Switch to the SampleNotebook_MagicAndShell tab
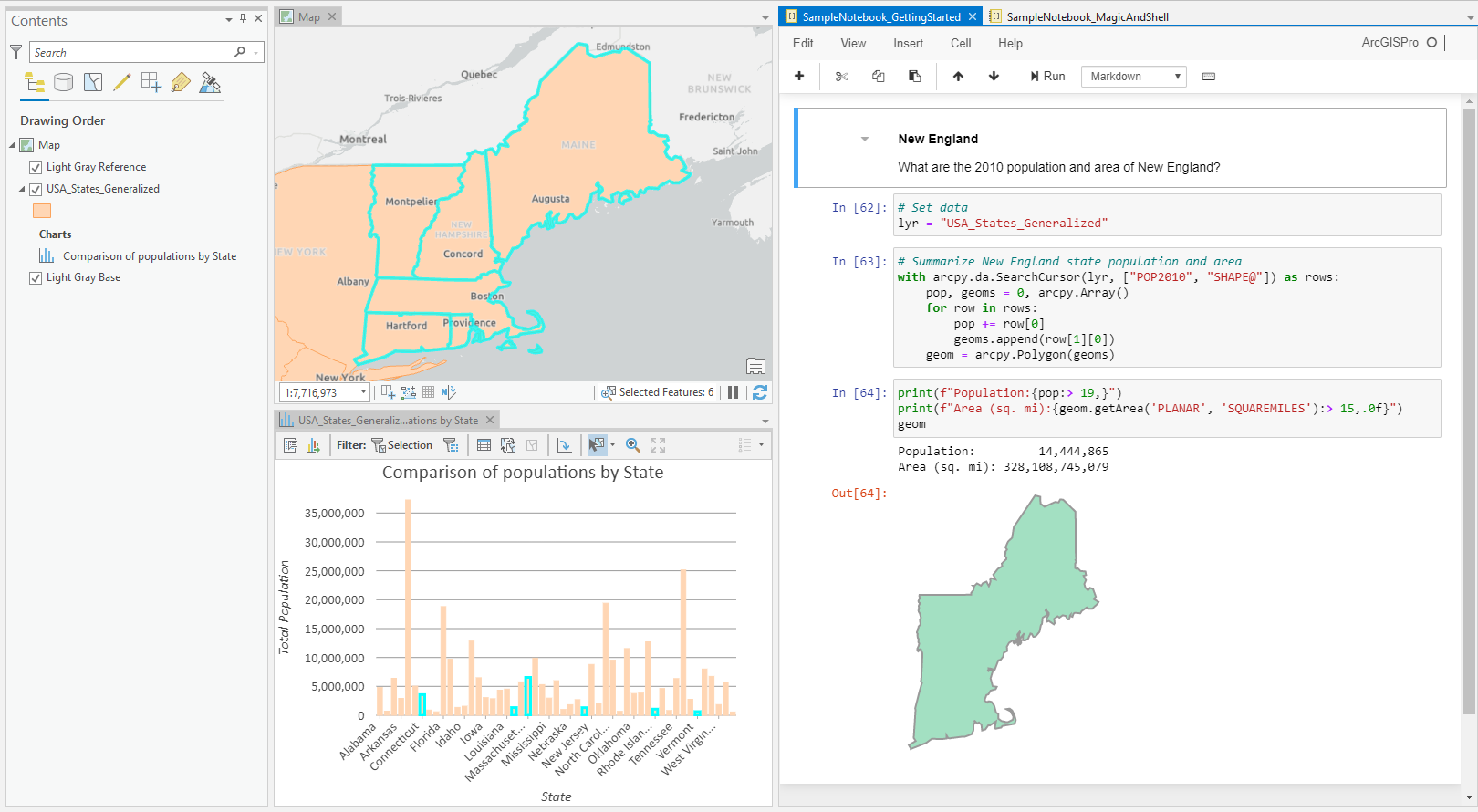Viewport: 1478px width, 812px height. (x=1078, y=16)
